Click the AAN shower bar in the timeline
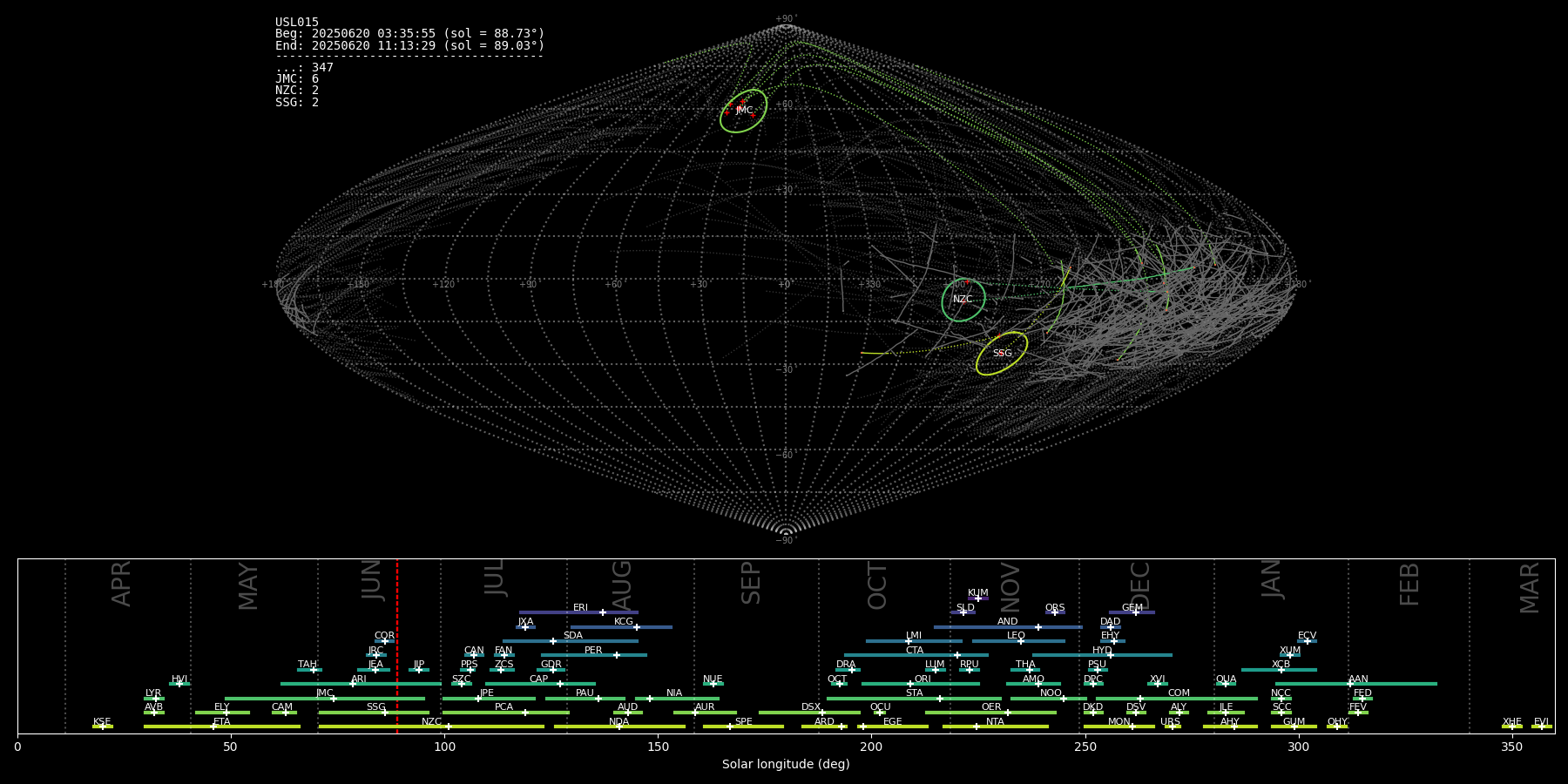The width and height of the screenshot is (1568, 784). tap(1356, 684)
